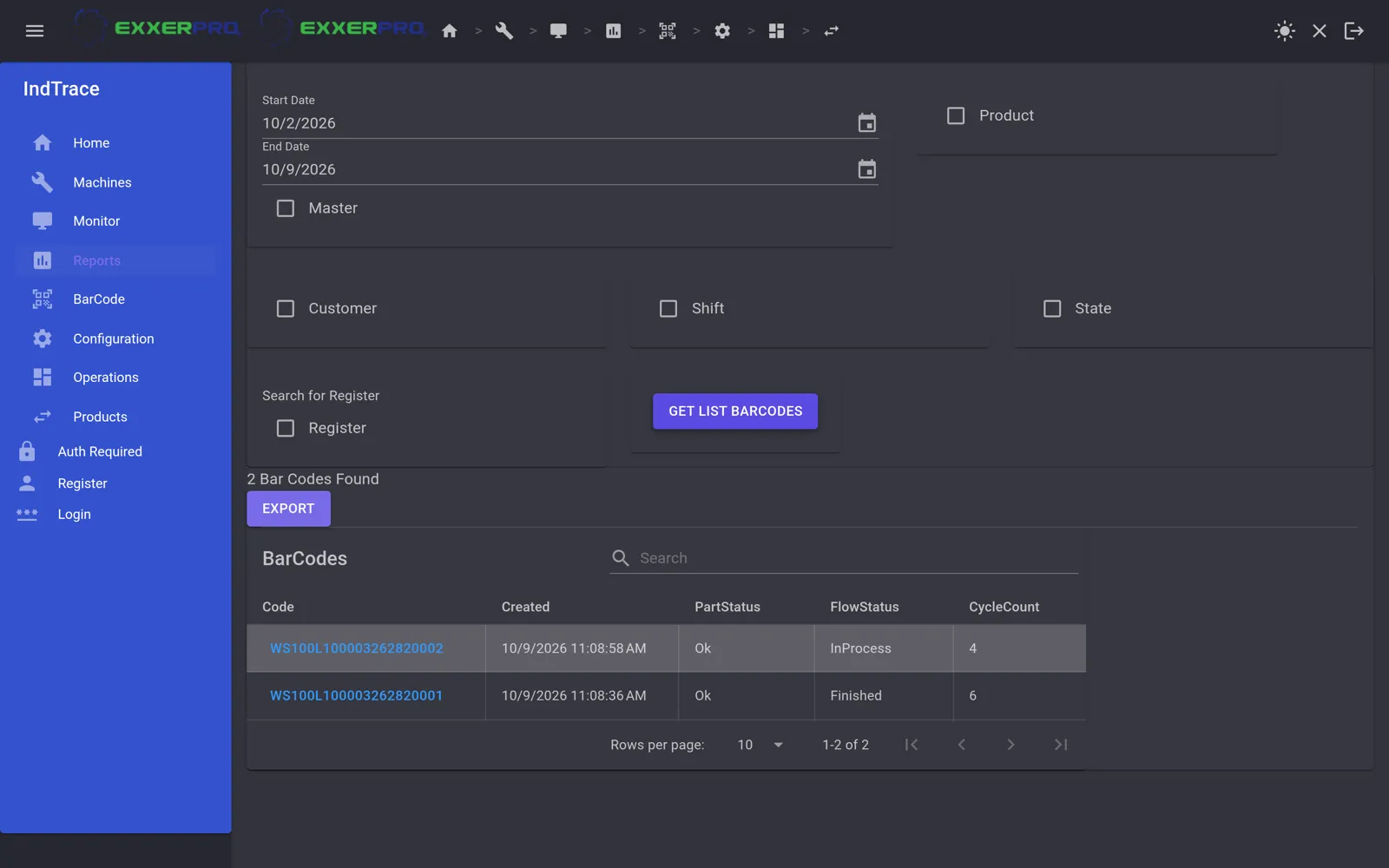Enable the State checkbox

point(1052,308)
